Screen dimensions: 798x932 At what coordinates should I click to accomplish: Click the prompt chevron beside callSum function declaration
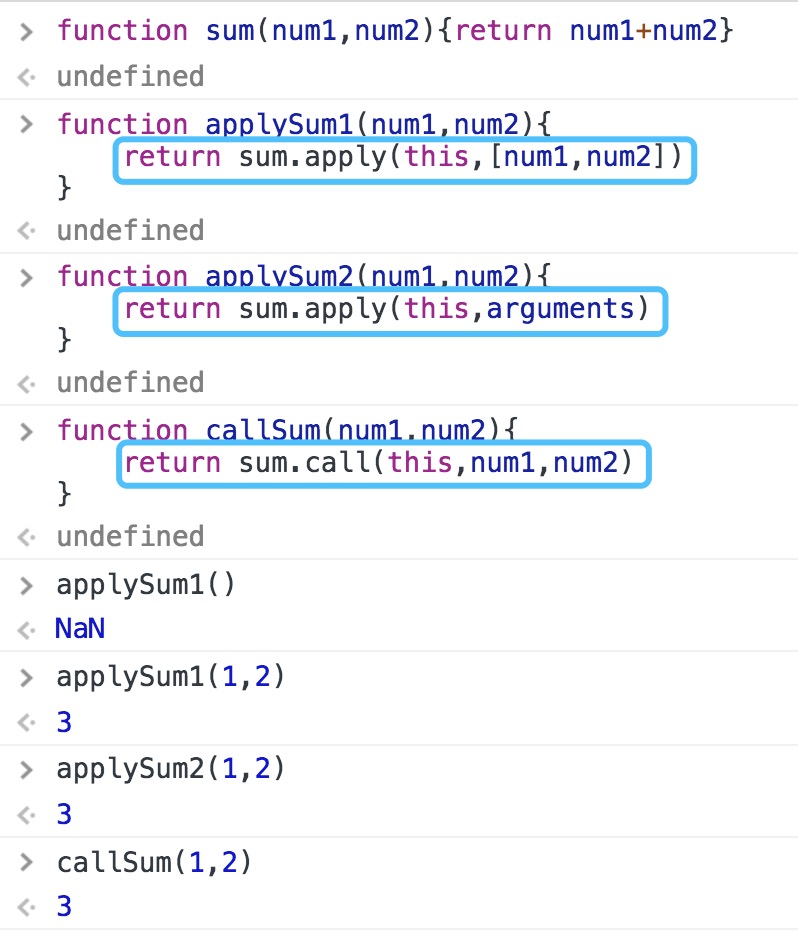point(27,431)
